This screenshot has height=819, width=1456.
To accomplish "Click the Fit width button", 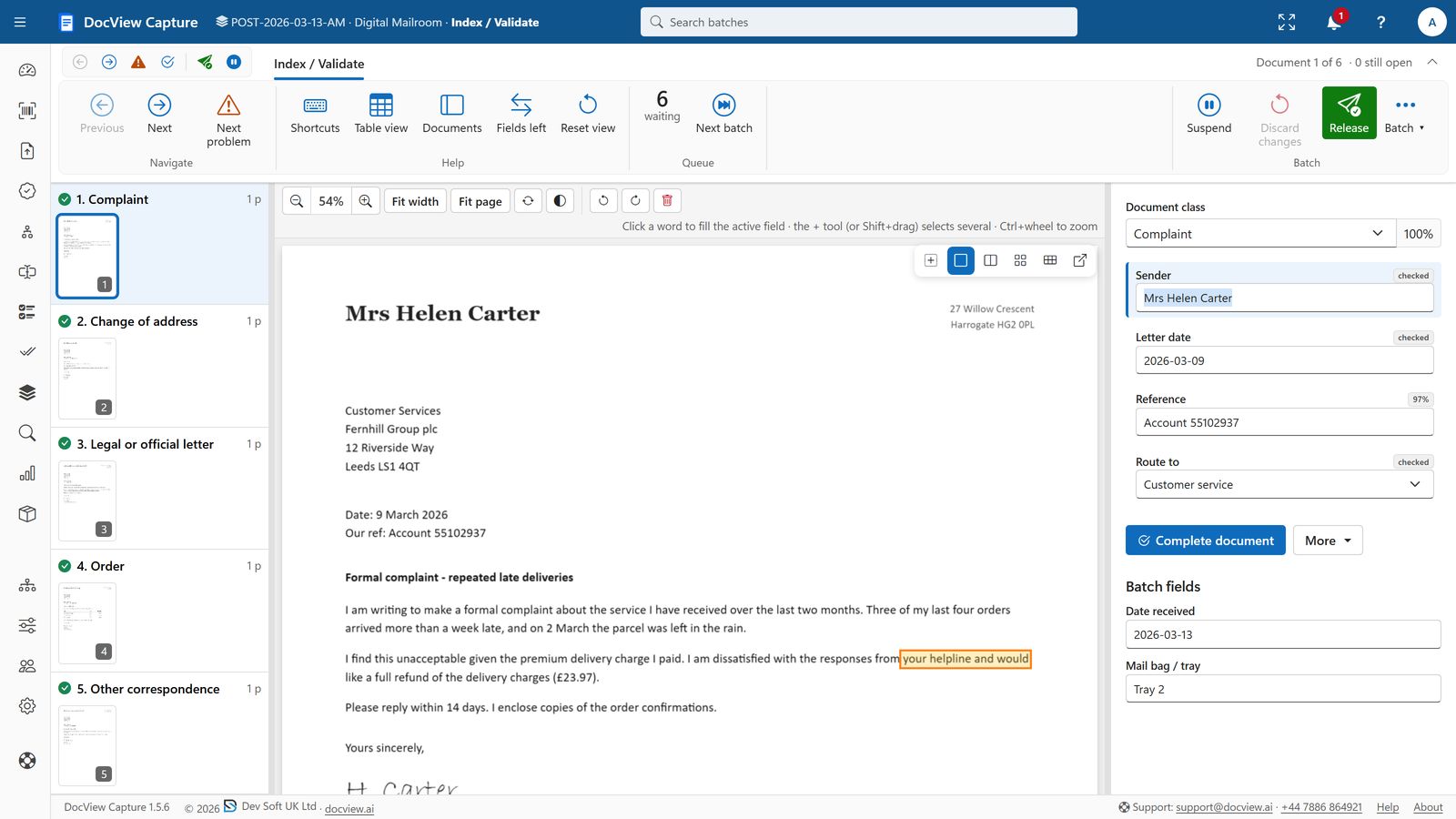I will tap(415, 201).
